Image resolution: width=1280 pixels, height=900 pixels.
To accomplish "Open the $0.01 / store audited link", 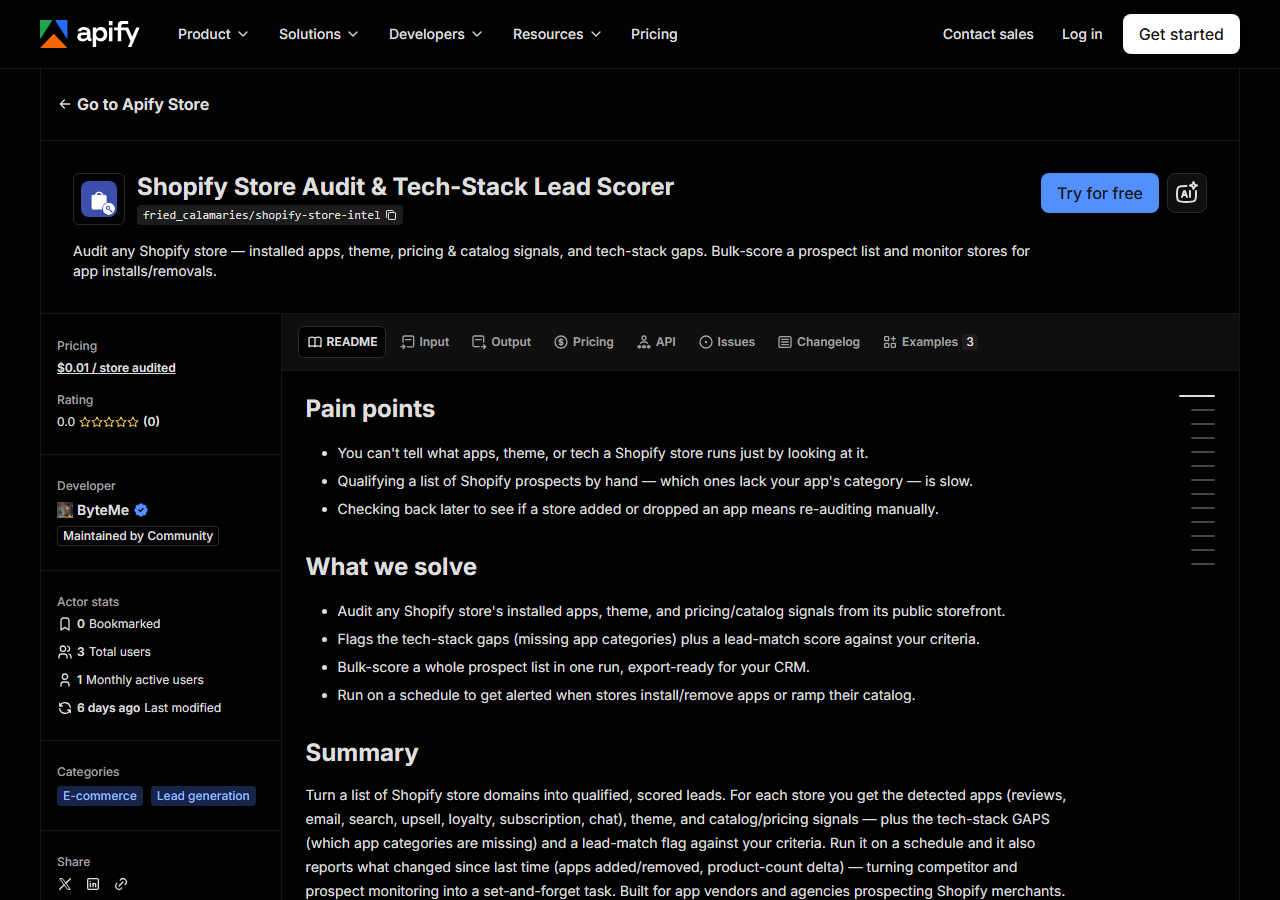I will tap(116, 368).
